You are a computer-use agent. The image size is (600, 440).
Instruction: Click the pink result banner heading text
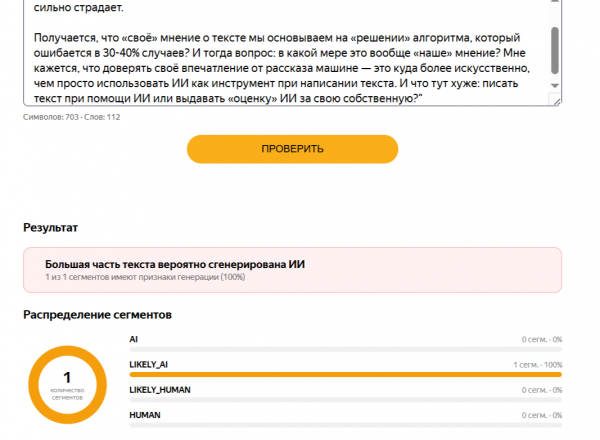[175, 264]
